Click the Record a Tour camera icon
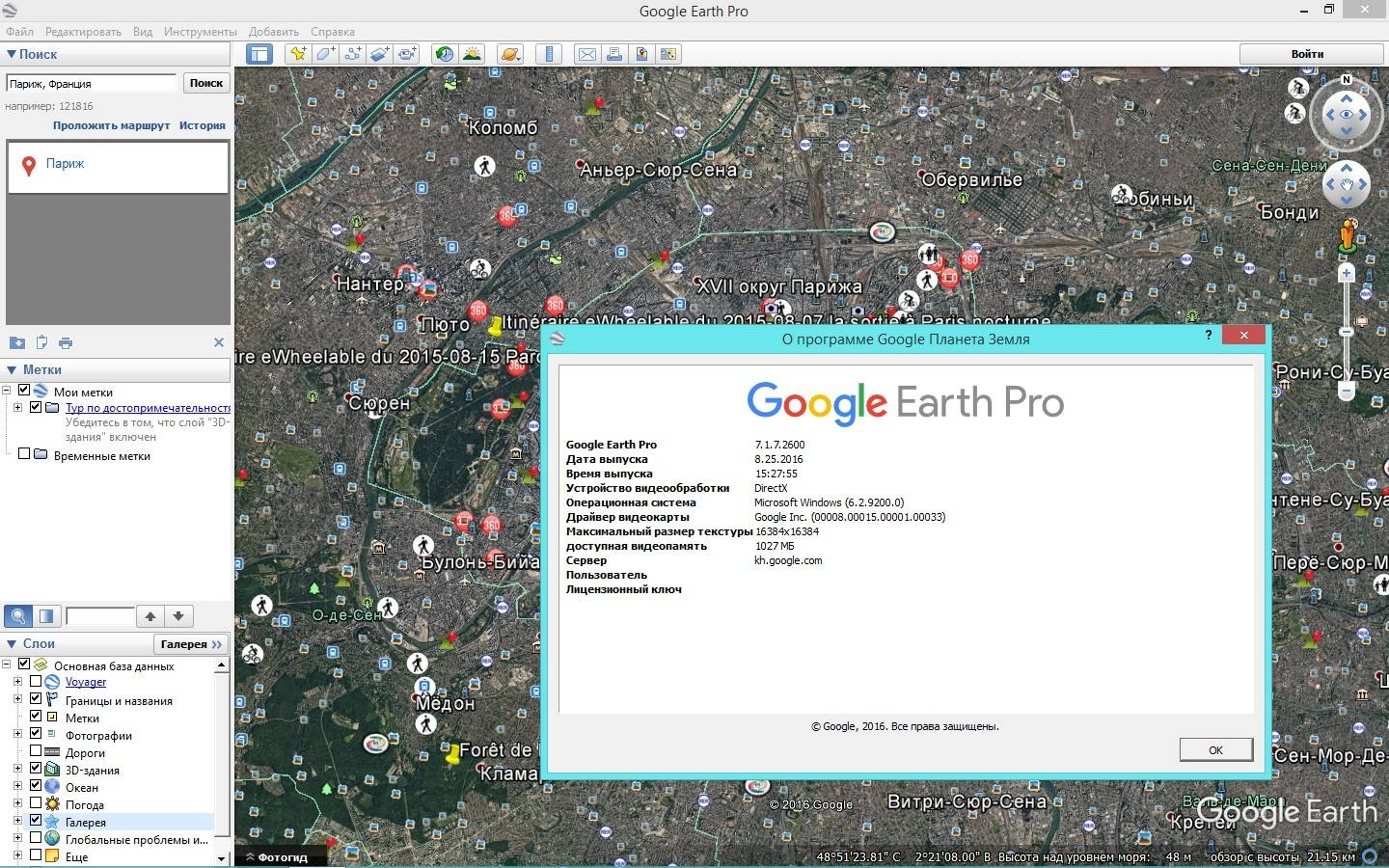1389x868 pixels. (x=407, y=54)
